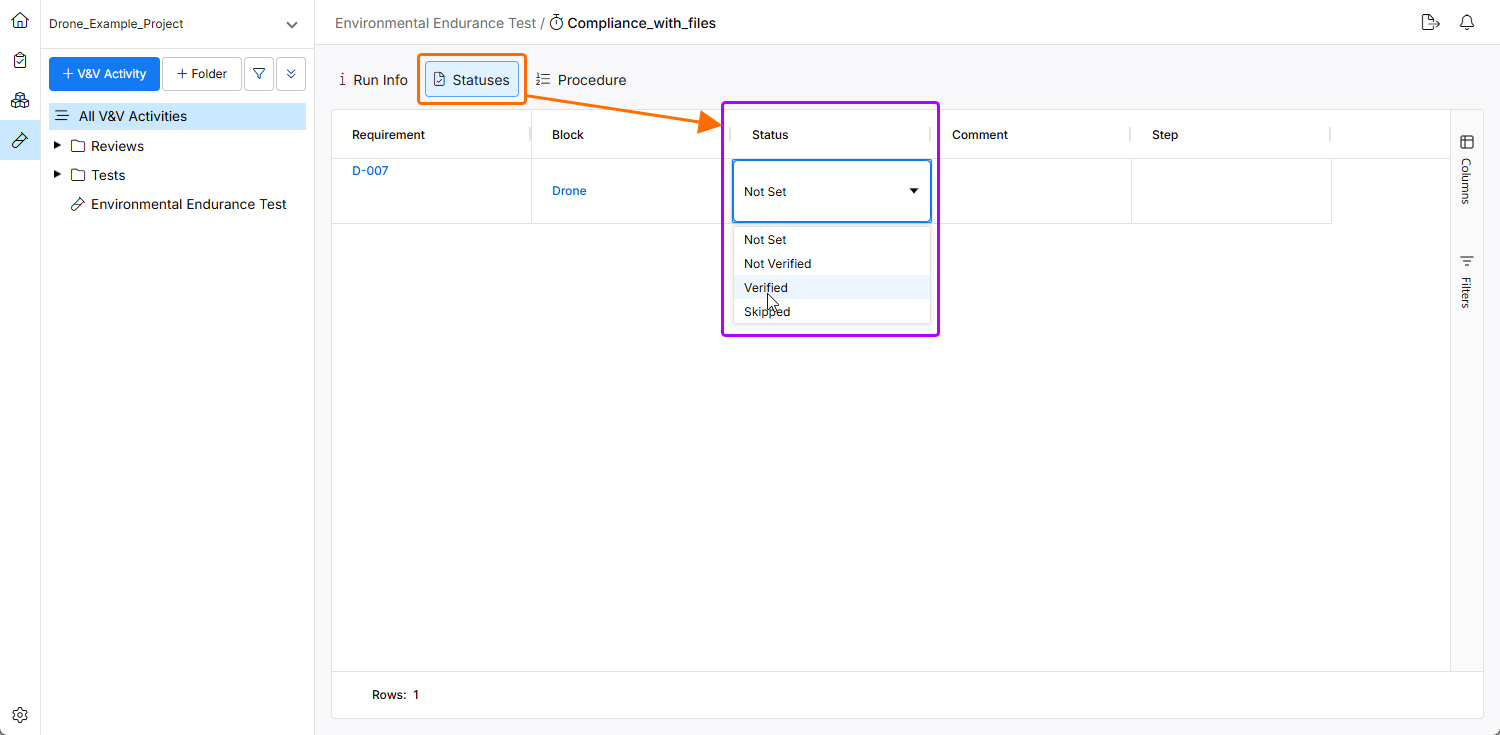Open the Not Set status dropdown
The width and height of the screenshot is (1500, 735).
tap(831, 191)
